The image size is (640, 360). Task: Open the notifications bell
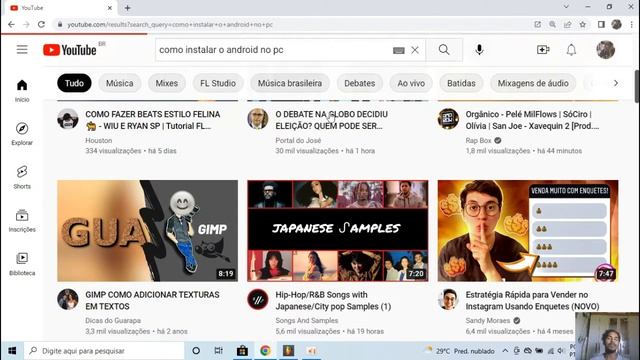coord(571,50)
